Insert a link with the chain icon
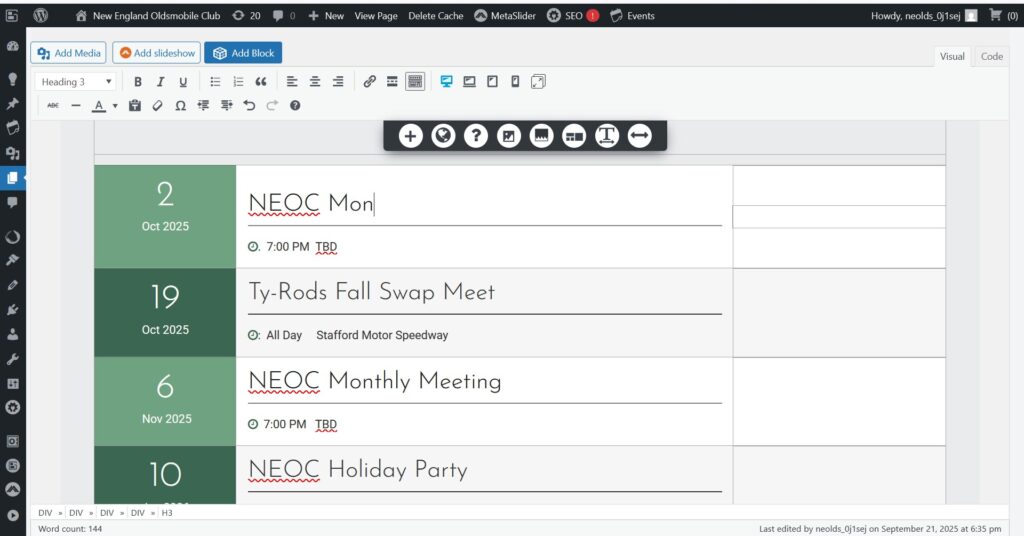Image resolution: width=1024 pixels, height=536 pixels. coord(369,82)
